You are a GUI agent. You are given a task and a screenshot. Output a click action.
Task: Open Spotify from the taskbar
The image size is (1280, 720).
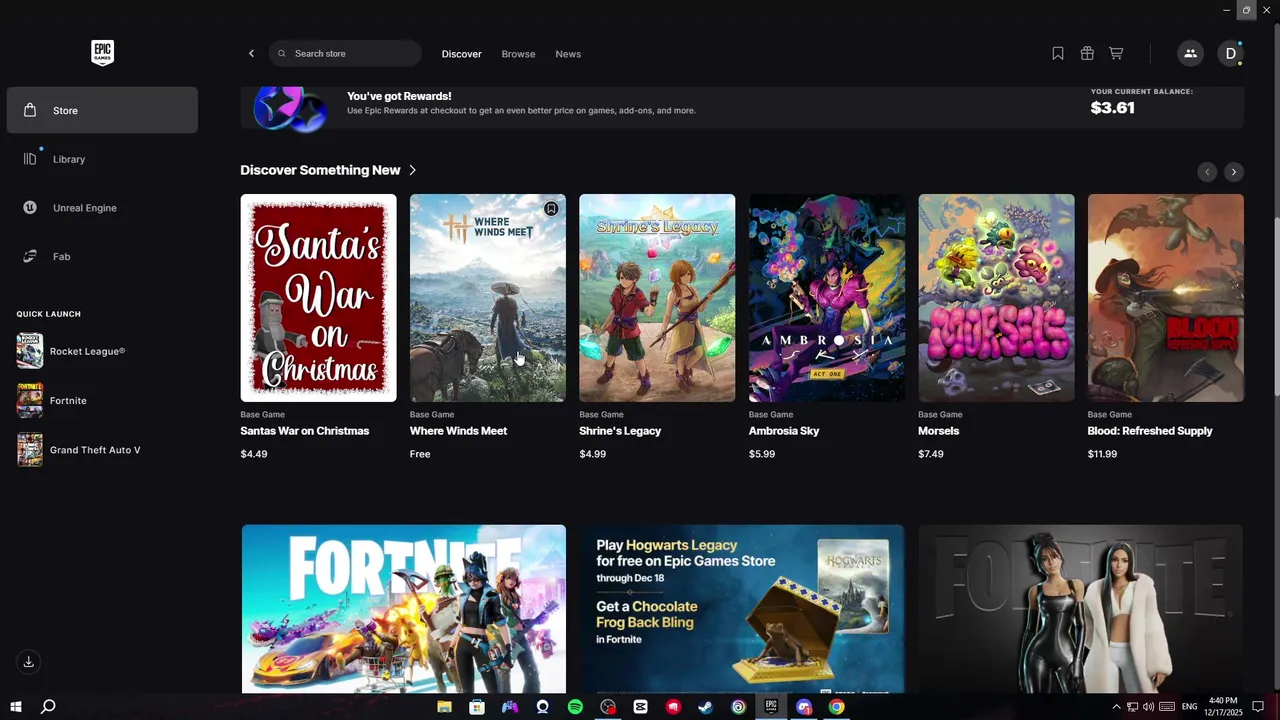pos(575,707)
